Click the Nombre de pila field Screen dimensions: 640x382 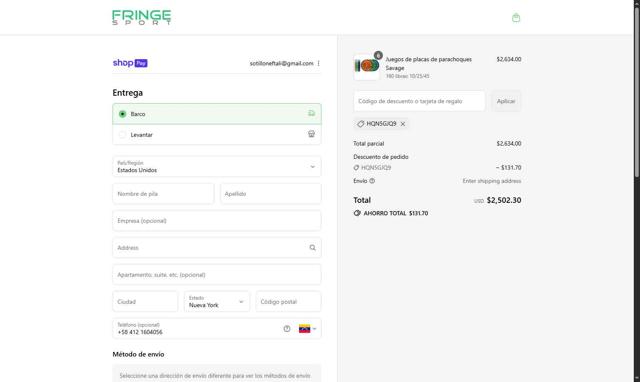point(163,193)
